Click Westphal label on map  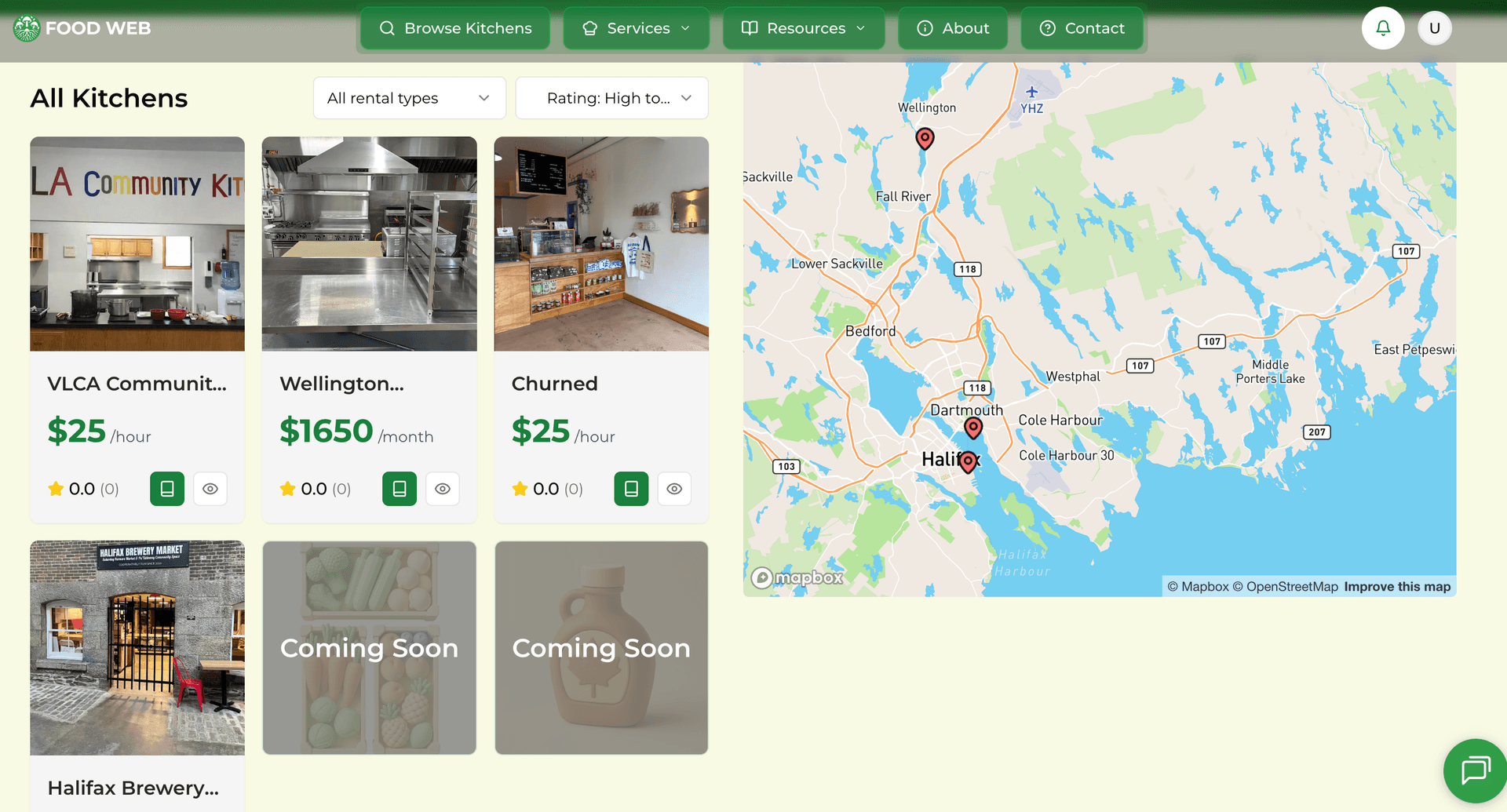pyautogui.click(x=1073, y=377)
